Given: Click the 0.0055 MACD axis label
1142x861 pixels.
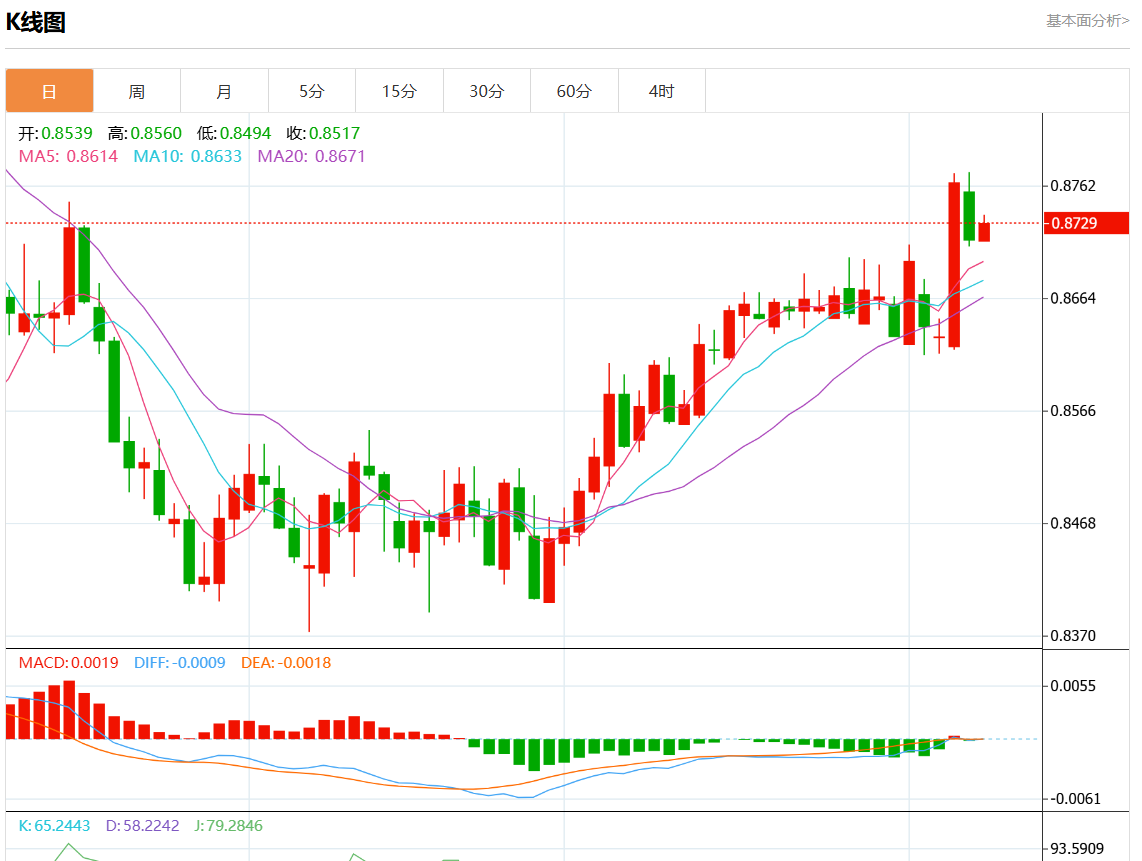Looking at the screenshot, I should click(x=1073, y=685).
